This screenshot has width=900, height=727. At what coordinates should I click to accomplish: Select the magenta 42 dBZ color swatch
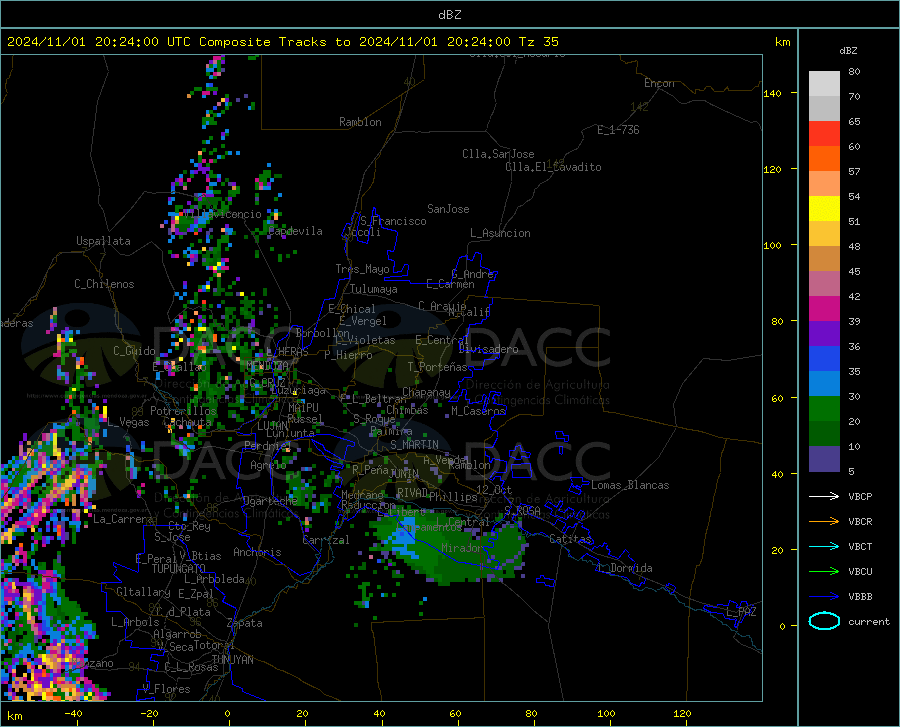coord(824,309)
